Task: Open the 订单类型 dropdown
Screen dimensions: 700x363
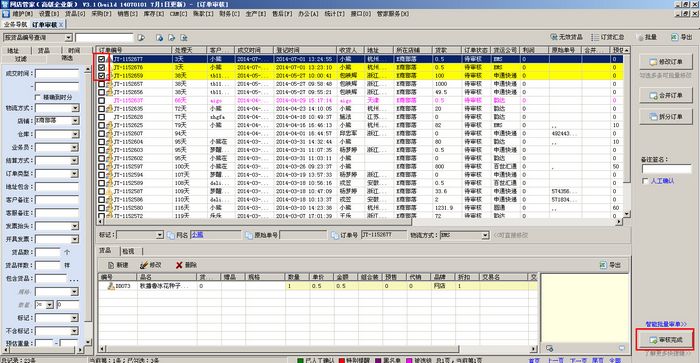Action: (x=75, y=173)
